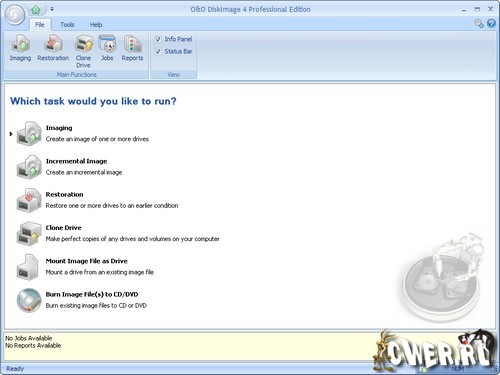Select the Burn Image File(s) to CD/DVD disc icon
500x375 pixels.
click(29, 300)
